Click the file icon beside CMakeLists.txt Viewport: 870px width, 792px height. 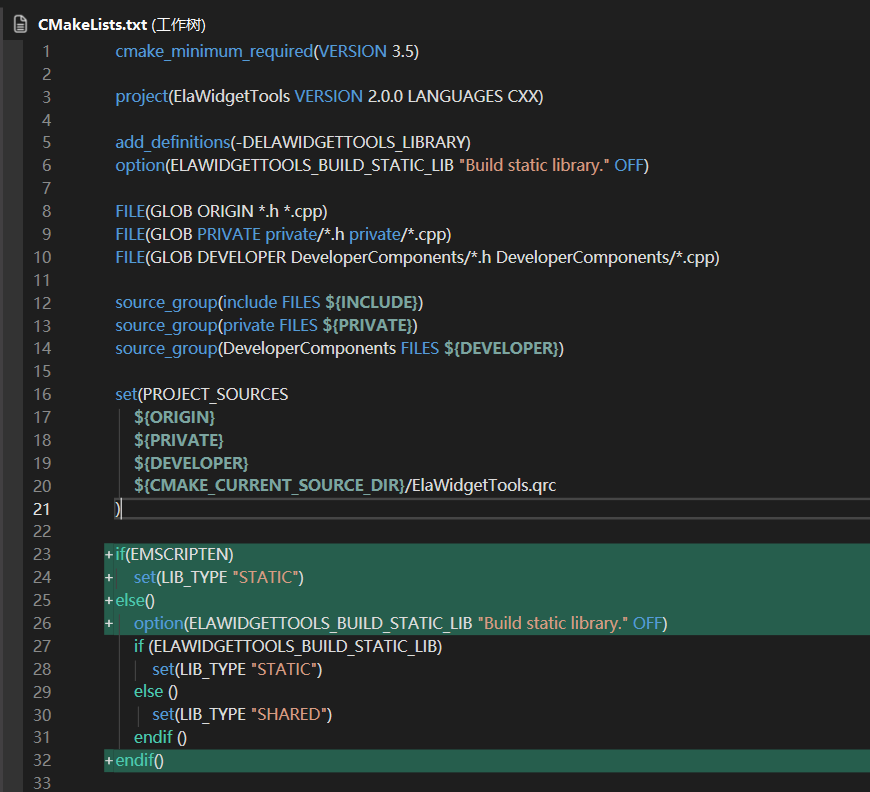coord(20,24)
